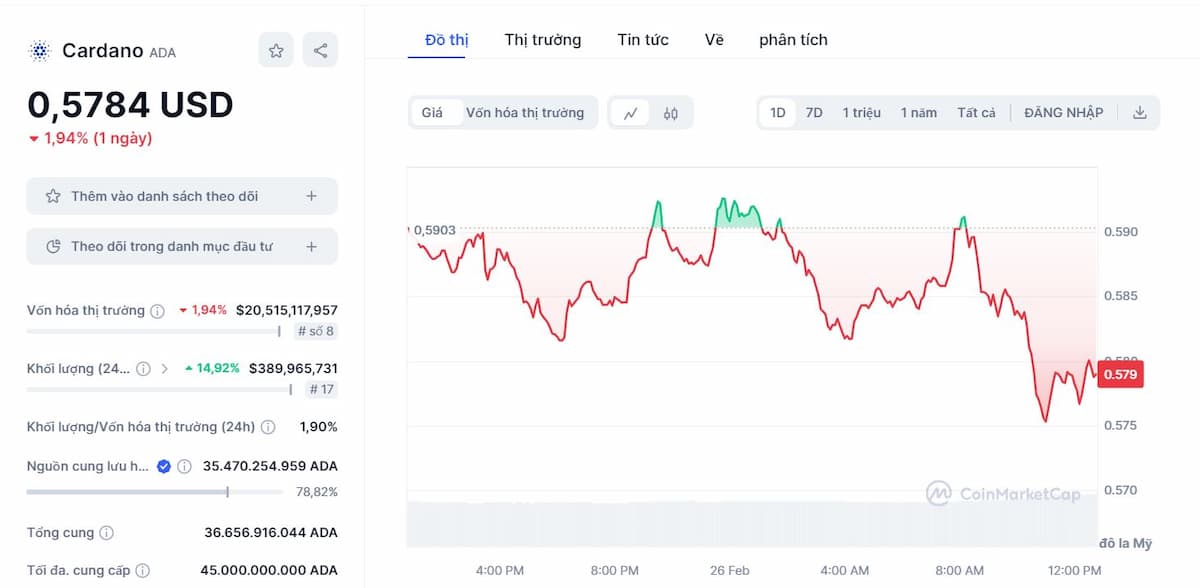
Task: Click the star icon next to Cardano
Action: pos(275,49)
